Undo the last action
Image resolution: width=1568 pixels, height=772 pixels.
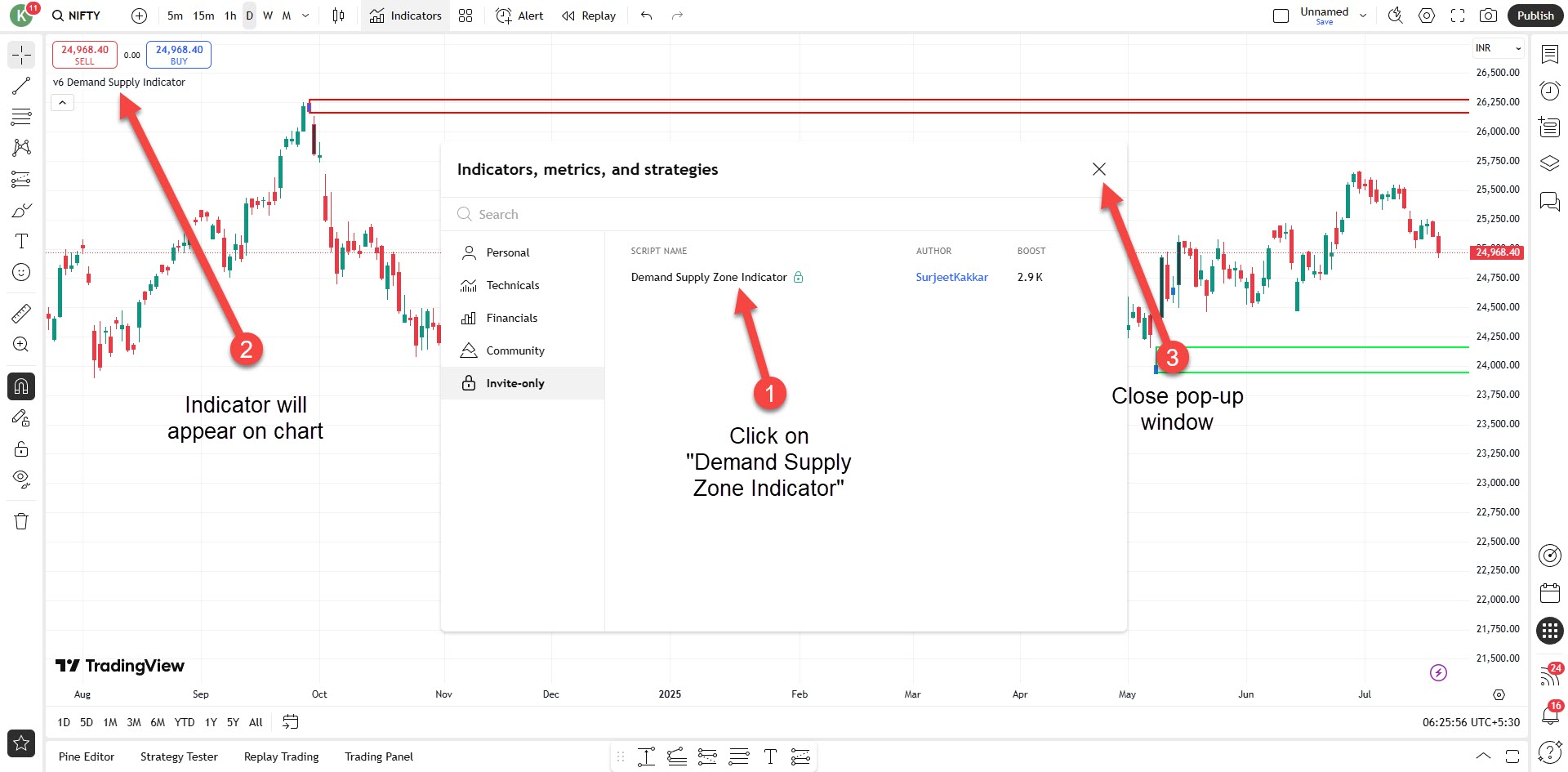click(647, 16)
